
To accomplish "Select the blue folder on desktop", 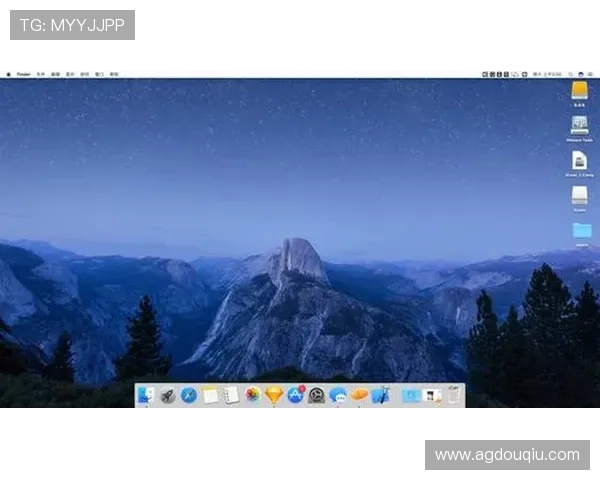I will pyautogui.click(x=581, y=231).
